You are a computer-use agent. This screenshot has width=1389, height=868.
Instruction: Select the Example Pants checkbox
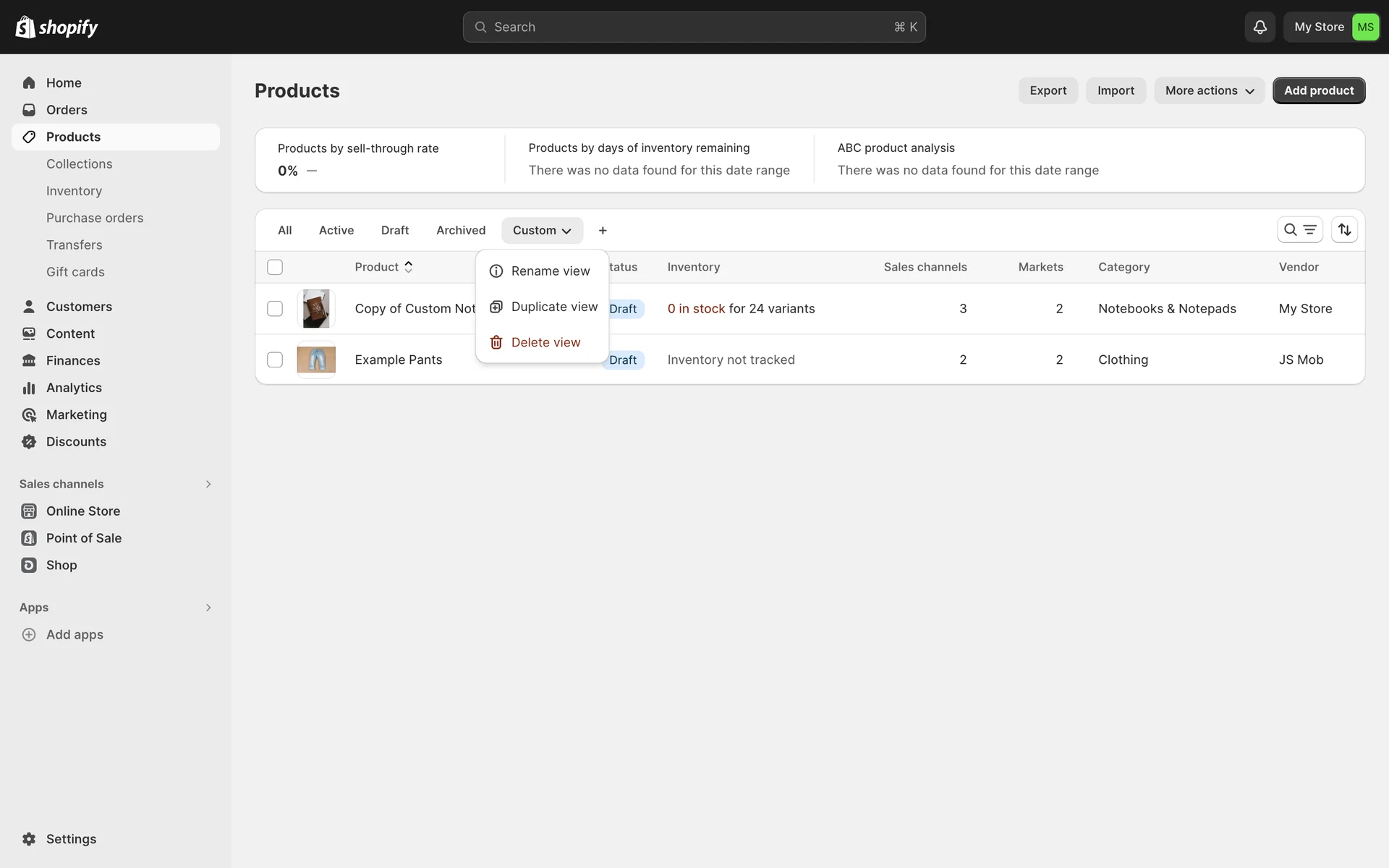click(x=275, y=359)
